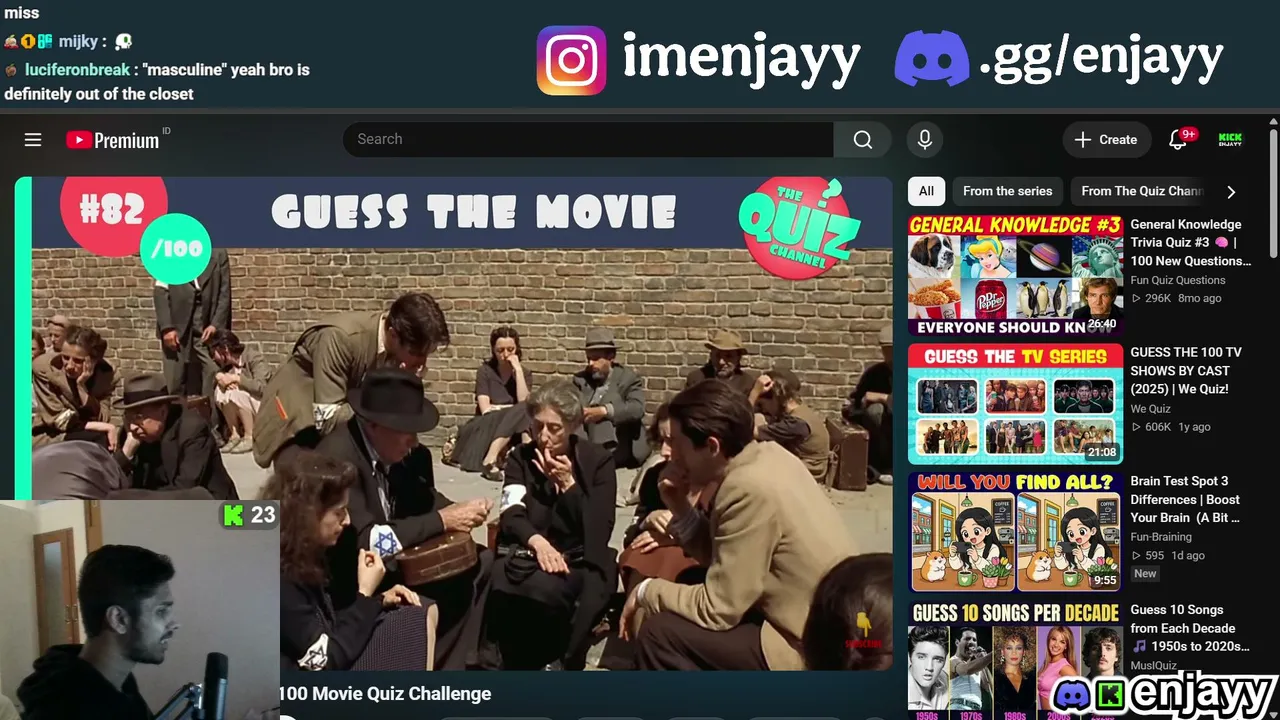Image resolution: width=1280 pixels, height=720 pixels.
Task: Open Guess The 100 TV Shows title
Action: (1186, 371)
